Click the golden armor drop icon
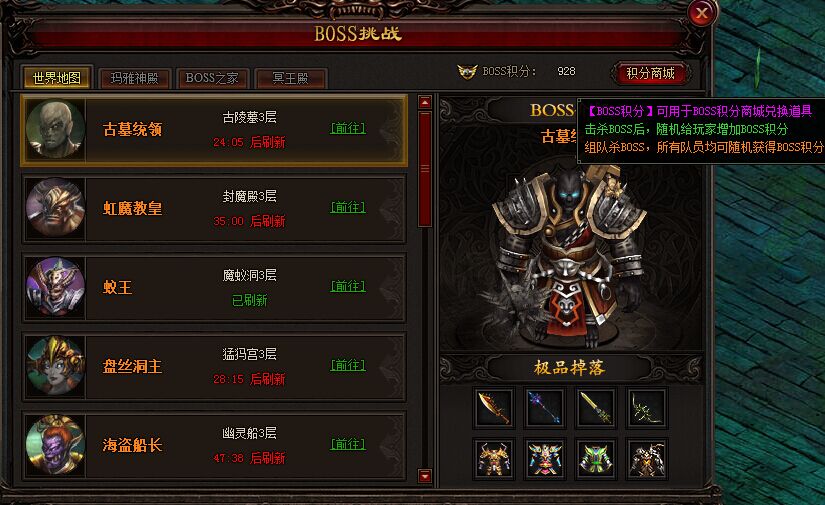 (x=494, y=459)
